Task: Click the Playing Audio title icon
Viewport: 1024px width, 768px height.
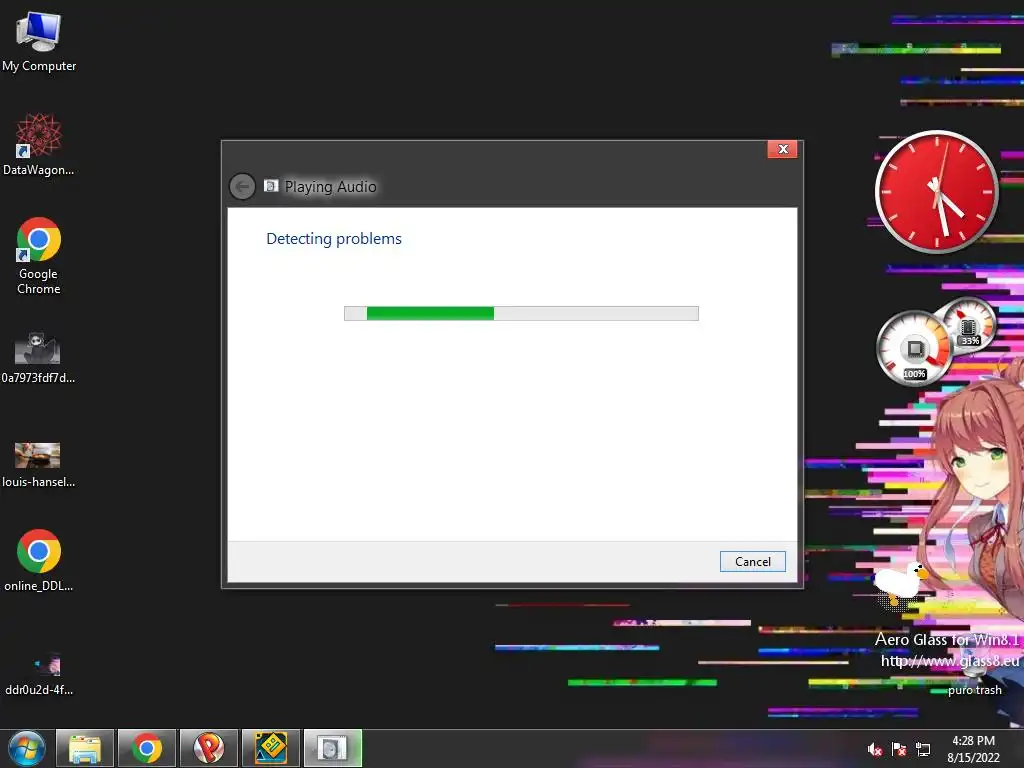Action: coord(271,186)
